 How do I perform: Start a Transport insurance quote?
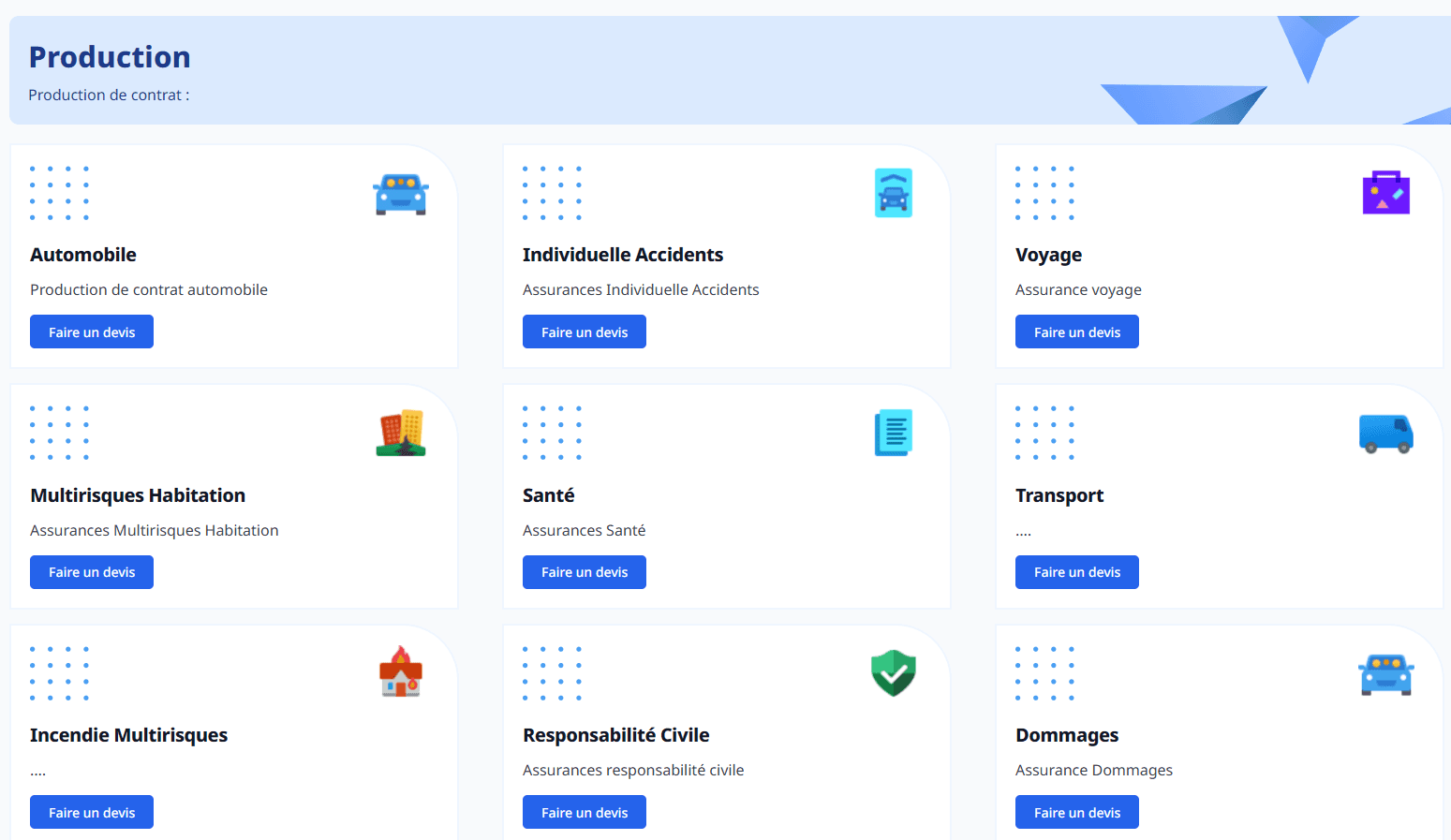coord(1077,572)
